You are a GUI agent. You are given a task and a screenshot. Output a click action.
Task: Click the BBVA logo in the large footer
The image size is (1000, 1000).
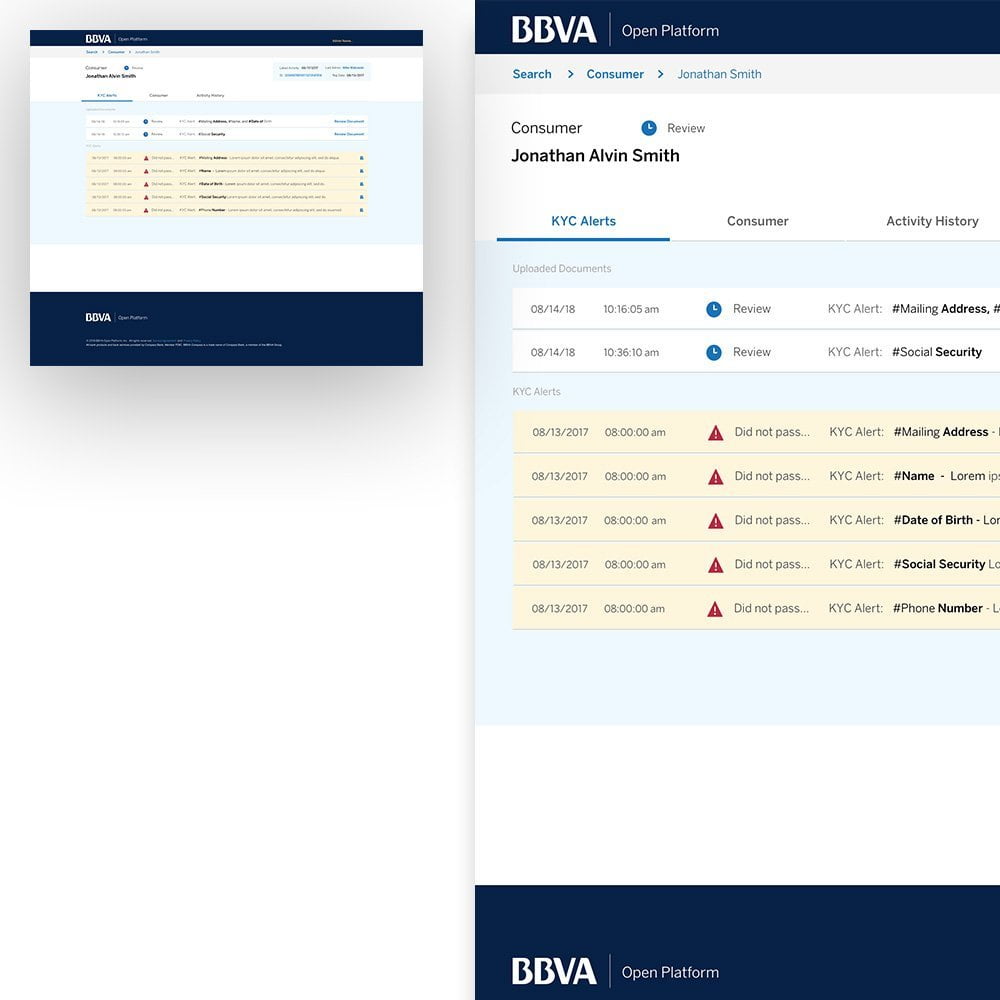tap(554, 971)
